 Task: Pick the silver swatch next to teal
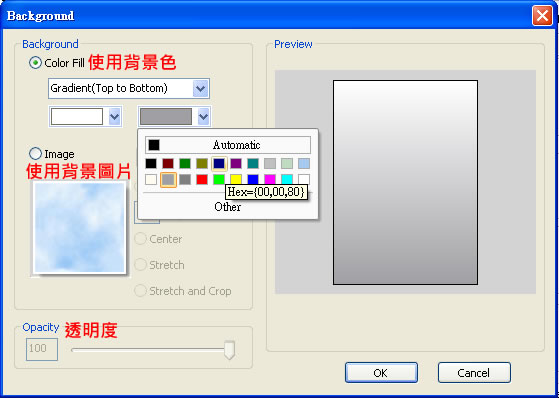click(270, 164)
